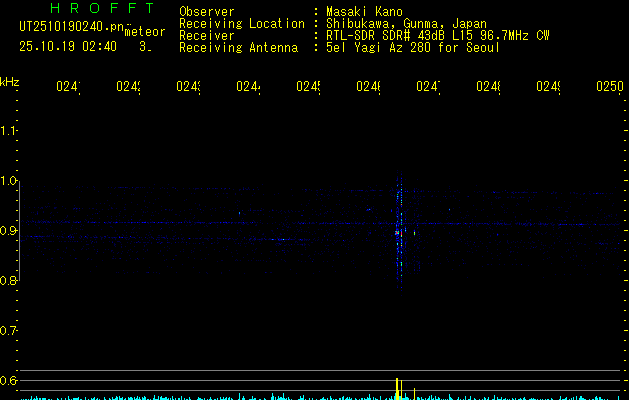Click the 25.10.19 02:40 timestamp
The width and height of the screenshot is (629, 400).
pos(68,46)
